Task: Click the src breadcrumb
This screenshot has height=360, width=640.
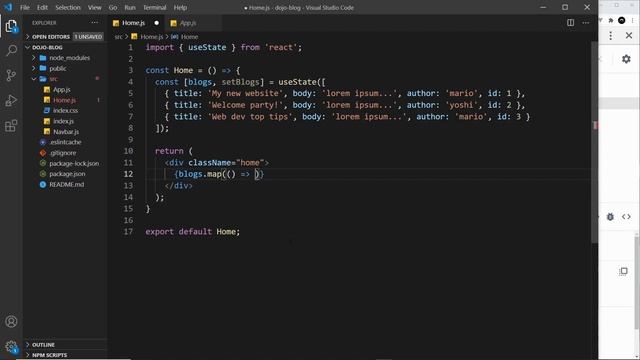Action: coord(118,37)
